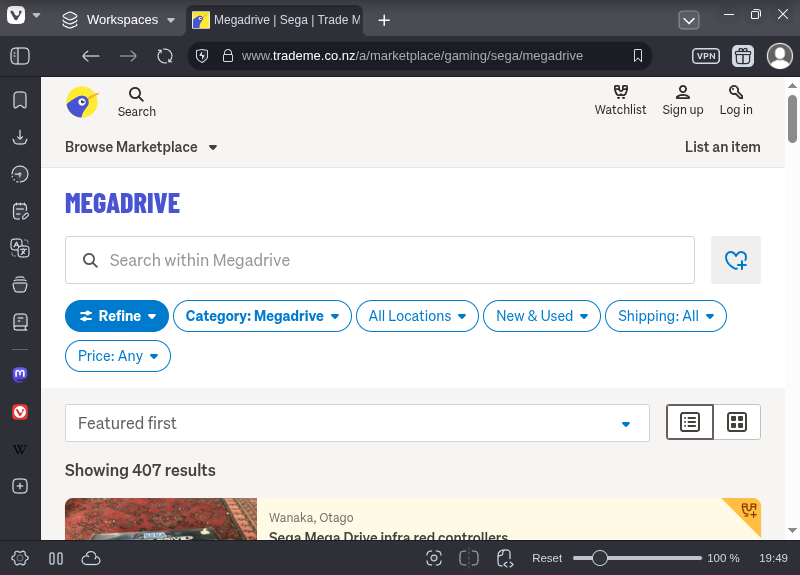Reload the current page
This screenshot has width=800, height=575.
point(165,56)
